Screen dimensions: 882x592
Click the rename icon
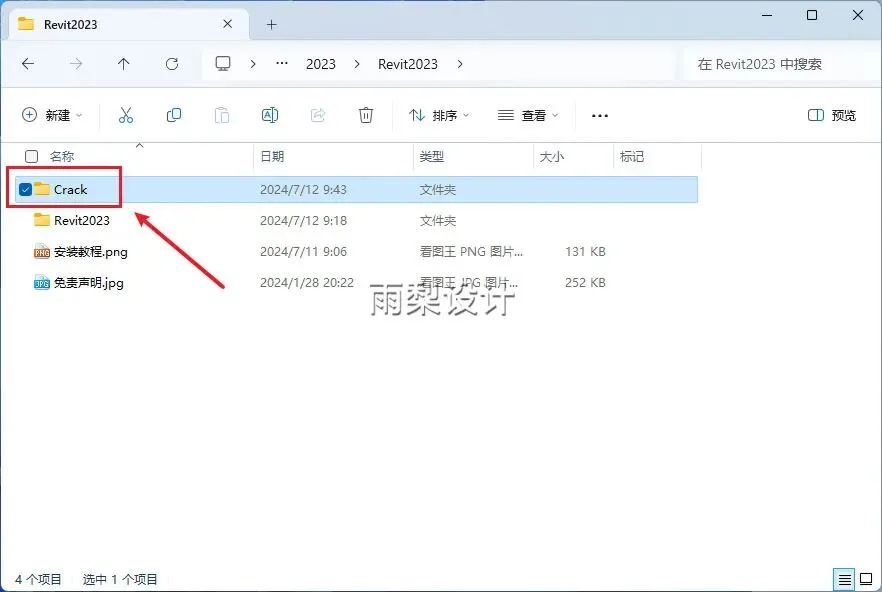coord(270,115)
